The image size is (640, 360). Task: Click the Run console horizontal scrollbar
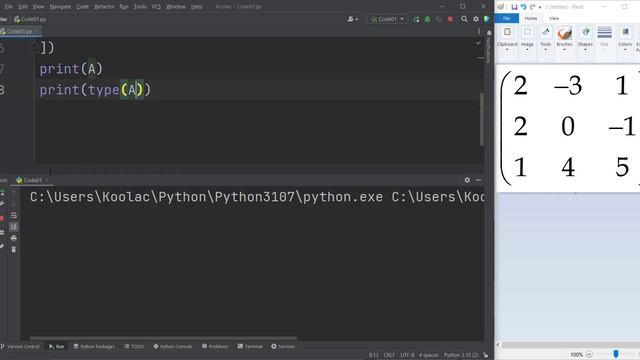click(x=163, y=338)
